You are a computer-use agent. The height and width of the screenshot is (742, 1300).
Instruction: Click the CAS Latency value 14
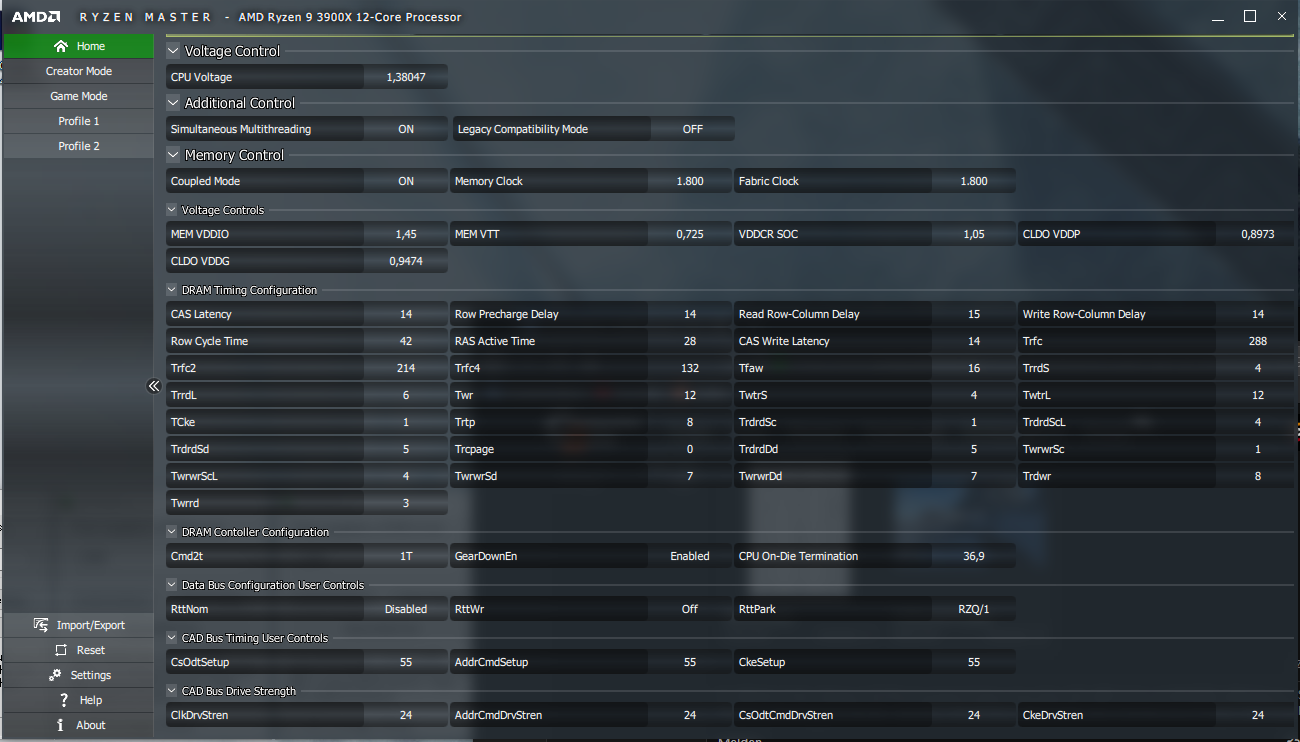[x=406, y=314]
